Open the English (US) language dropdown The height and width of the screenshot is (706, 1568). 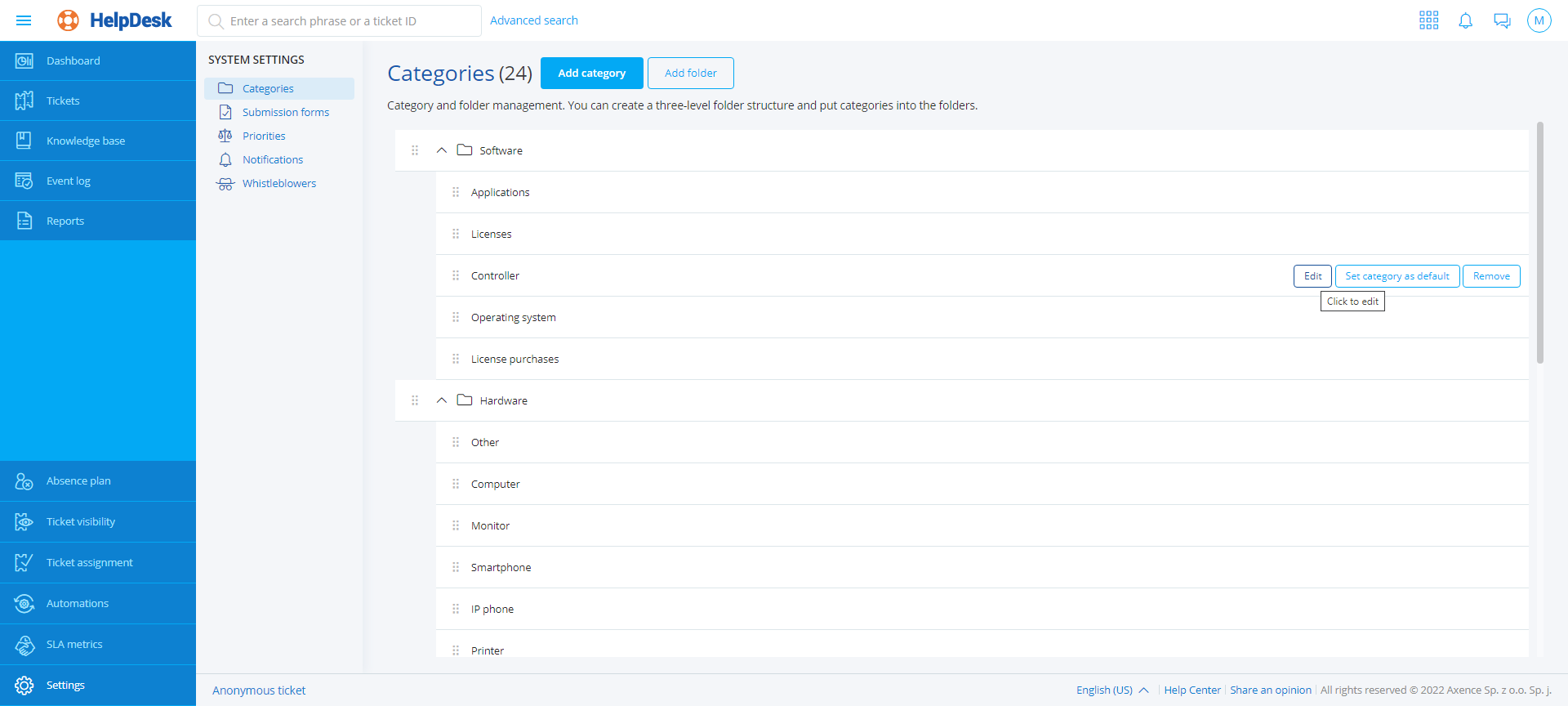(x=1111, y=690)
